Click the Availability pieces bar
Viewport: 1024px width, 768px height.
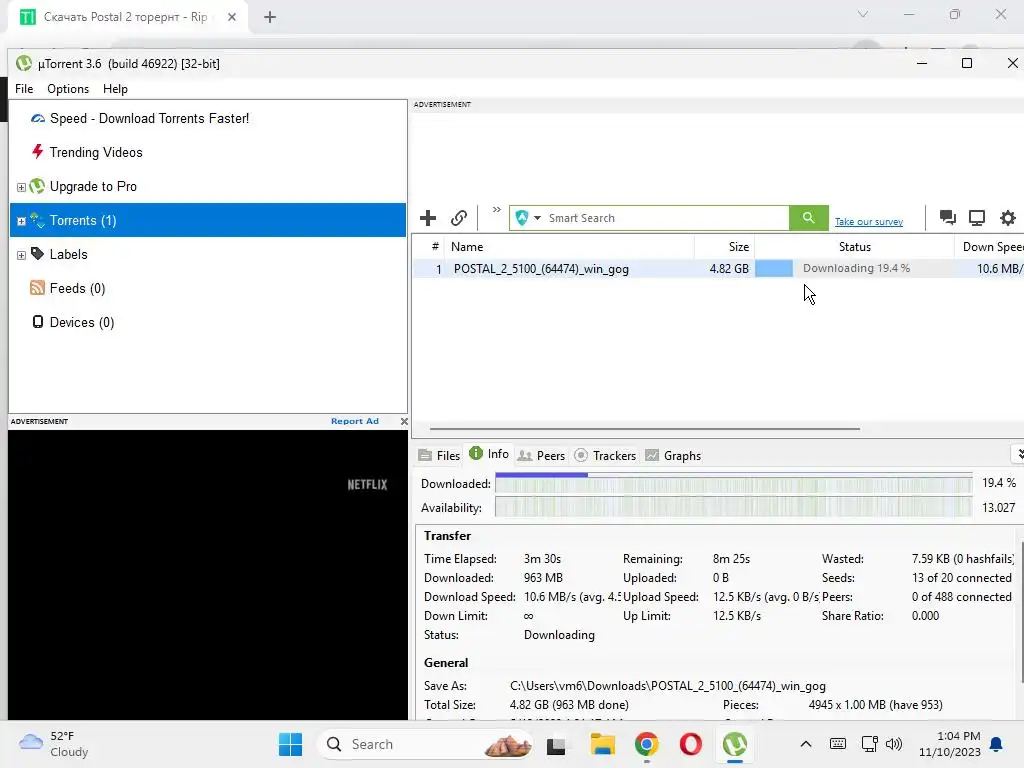point(733,507)
